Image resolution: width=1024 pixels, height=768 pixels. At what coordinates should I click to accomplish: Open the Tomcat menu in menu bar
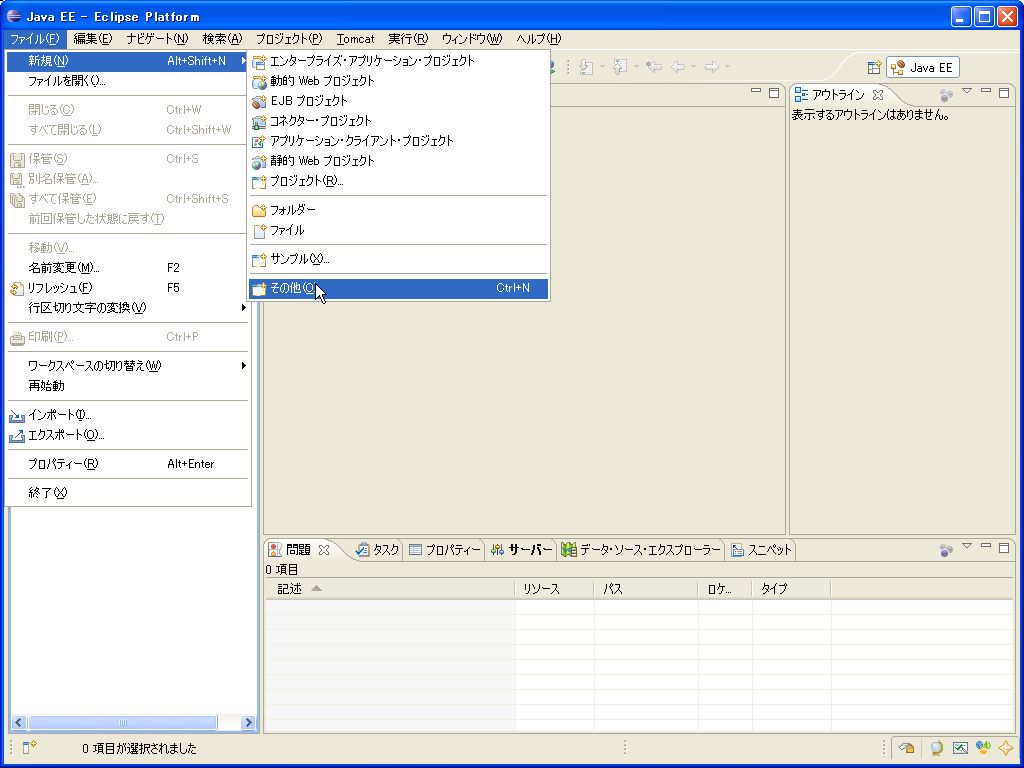(355, 39)
